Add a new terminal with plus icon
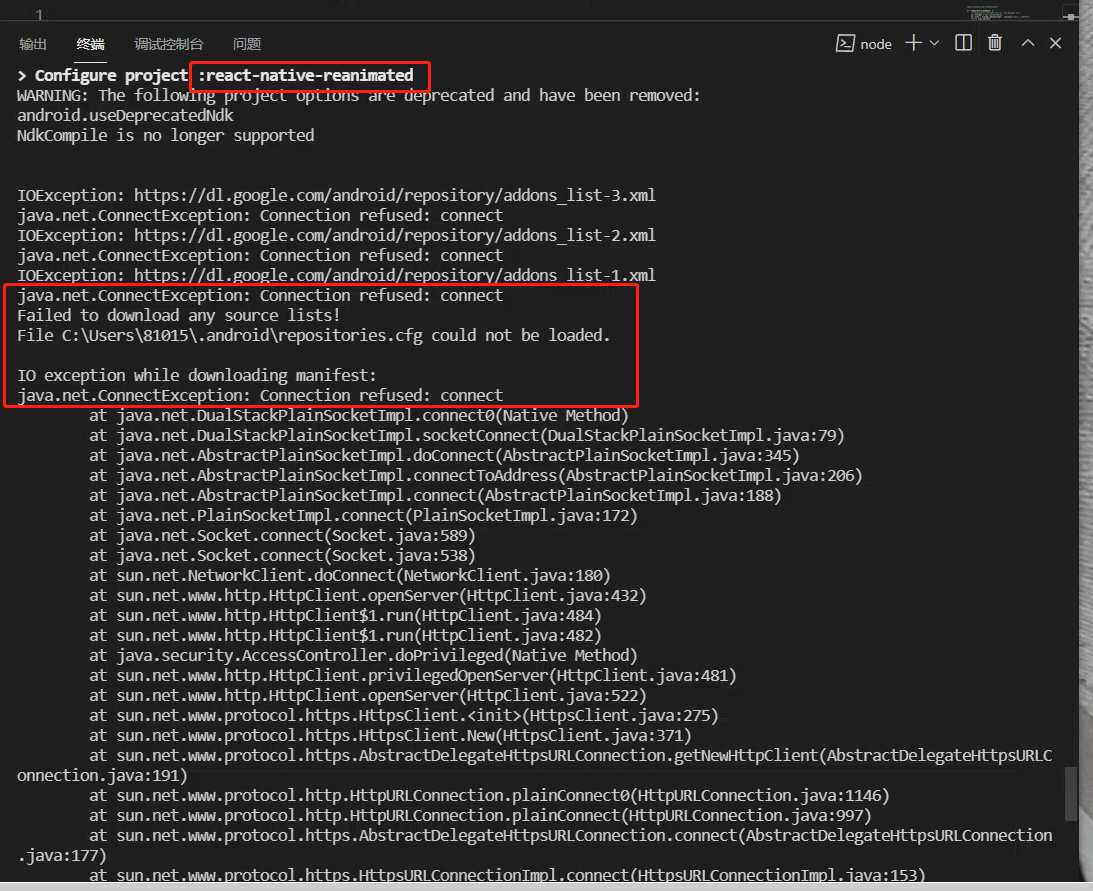The width and height of the screenshot is (1093, 891). point(913,43)
